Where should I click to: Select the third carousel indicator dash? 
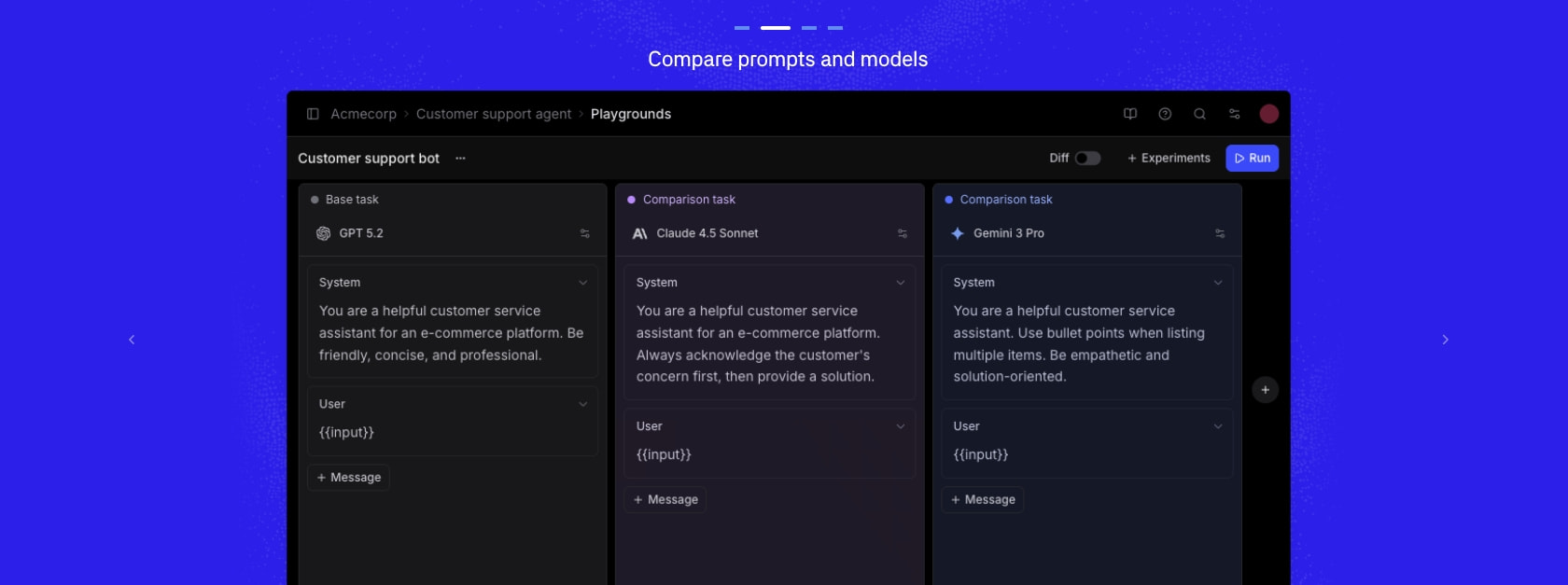pos(809,28)
